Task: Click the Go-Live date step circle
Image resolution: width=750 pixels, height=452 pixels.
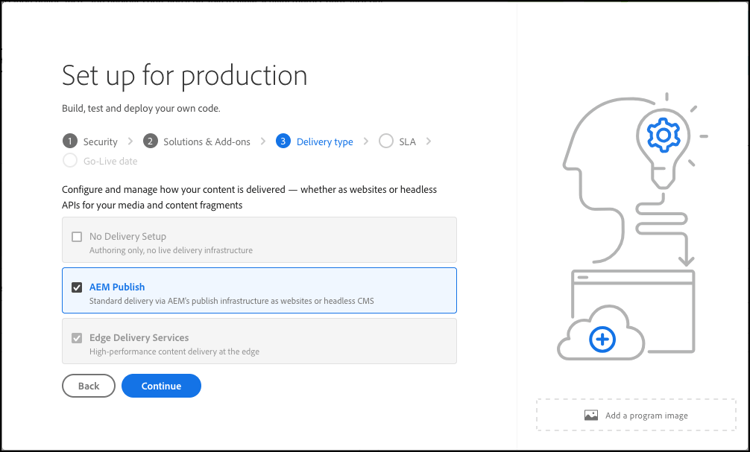Action: coord(70,160)
